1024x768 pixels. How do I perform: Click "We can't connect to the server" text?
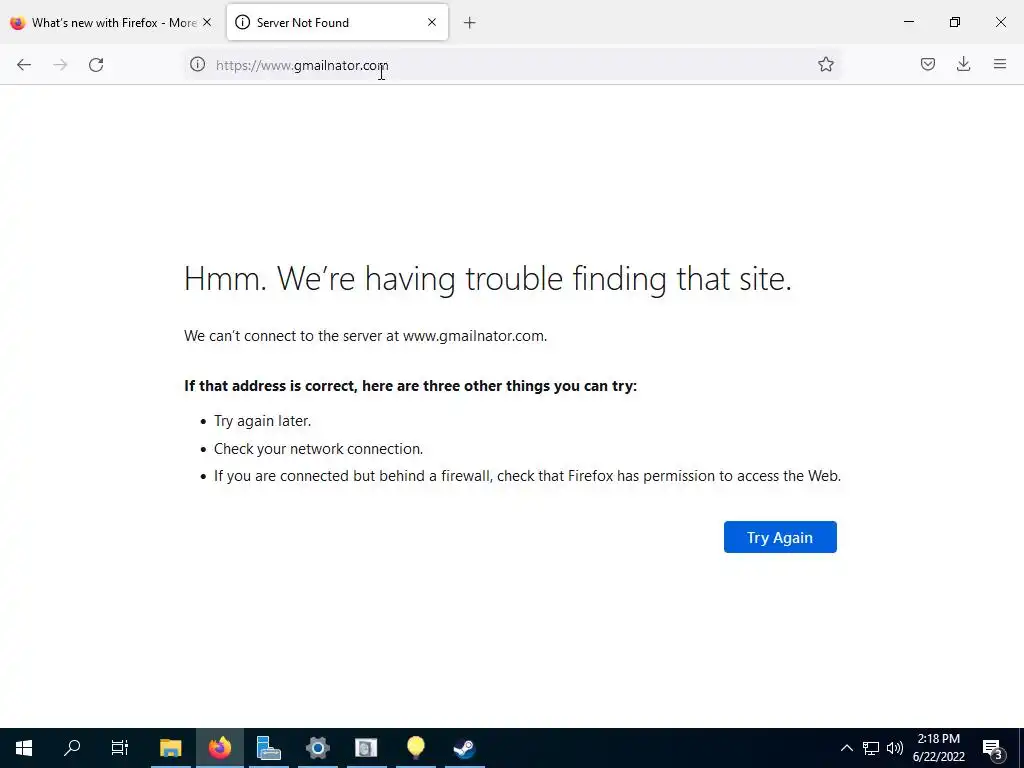pos(366,336)
